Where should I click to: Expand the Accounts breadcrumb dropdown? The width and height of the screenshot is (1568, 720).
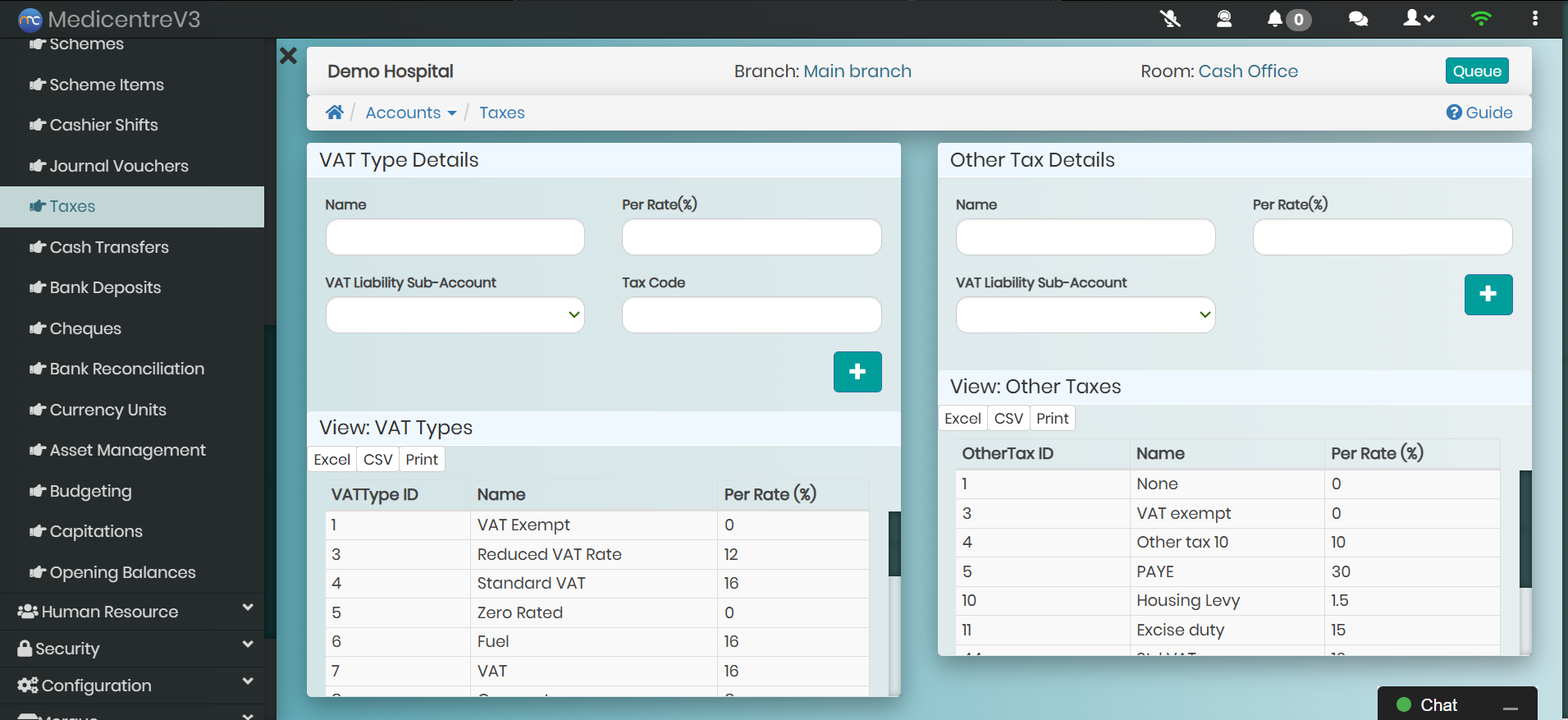[410, 112]
